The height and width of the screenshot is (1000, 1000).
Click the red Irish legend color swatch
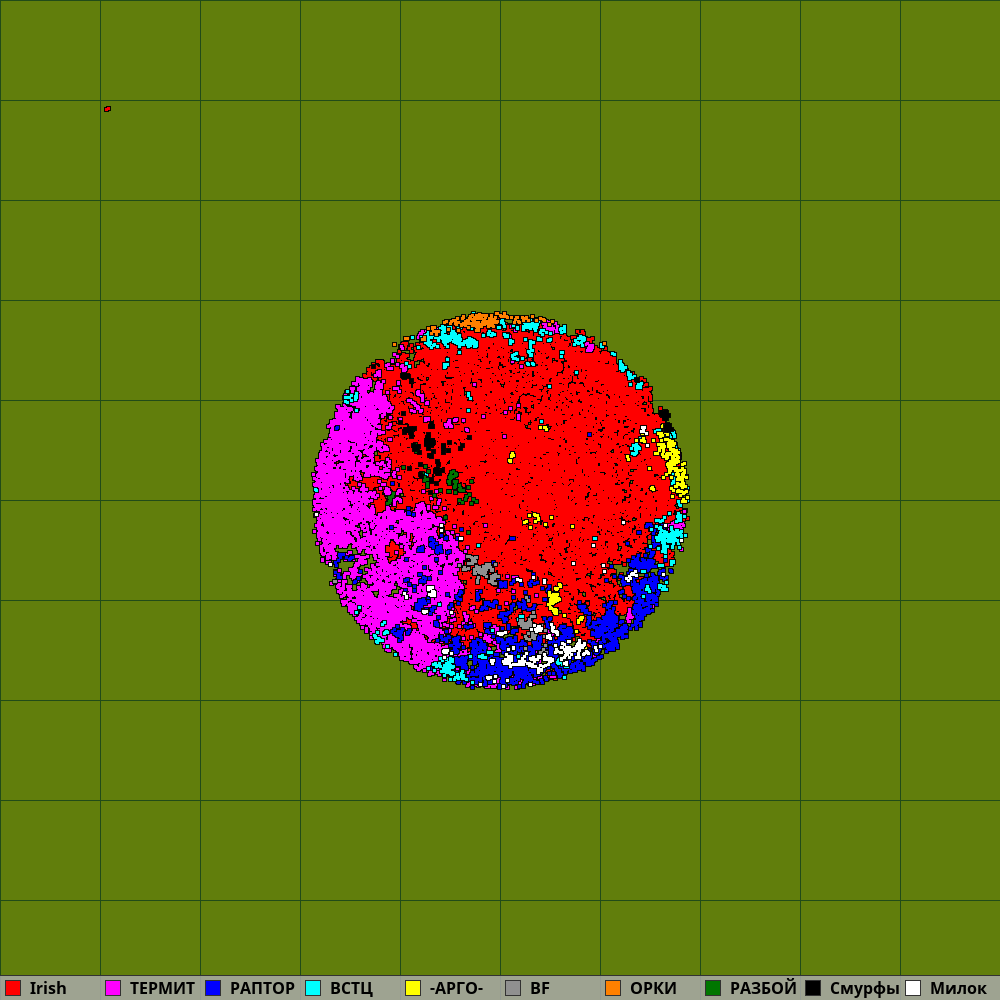pos(13,988)
